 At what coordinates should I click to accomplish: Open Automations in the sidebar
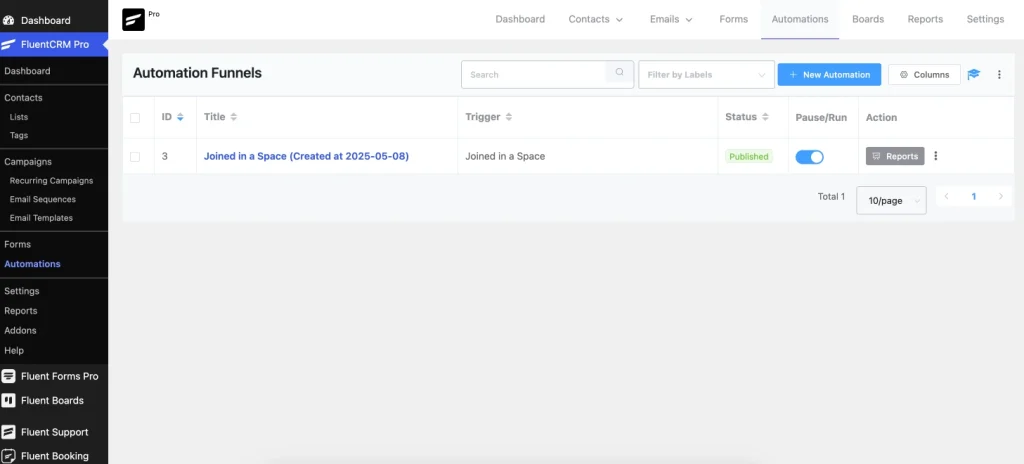[33, 264]
